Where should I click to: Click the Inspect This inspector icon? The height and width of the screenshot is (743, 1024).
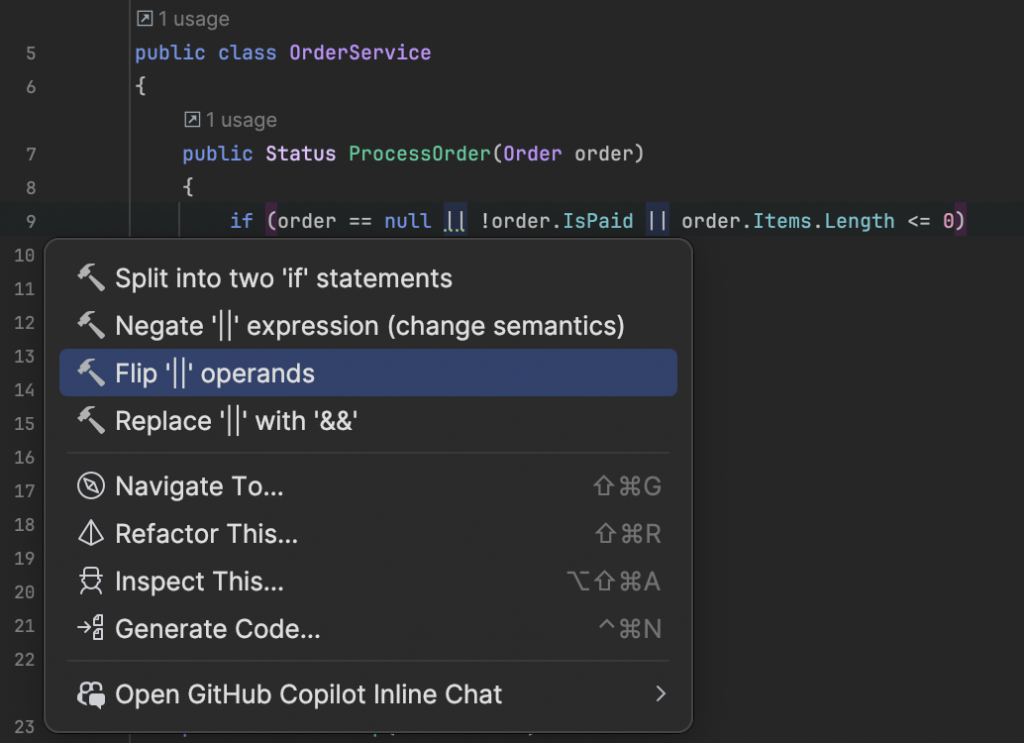[x=91, y=581]
